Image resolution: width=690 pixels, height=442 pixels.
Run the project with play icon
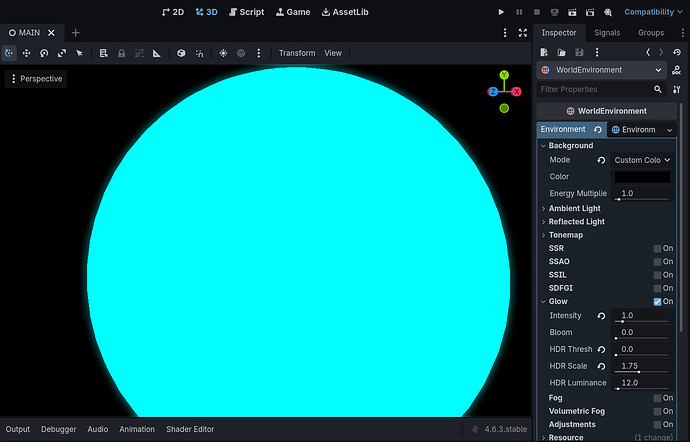click(x=501, y=12)
